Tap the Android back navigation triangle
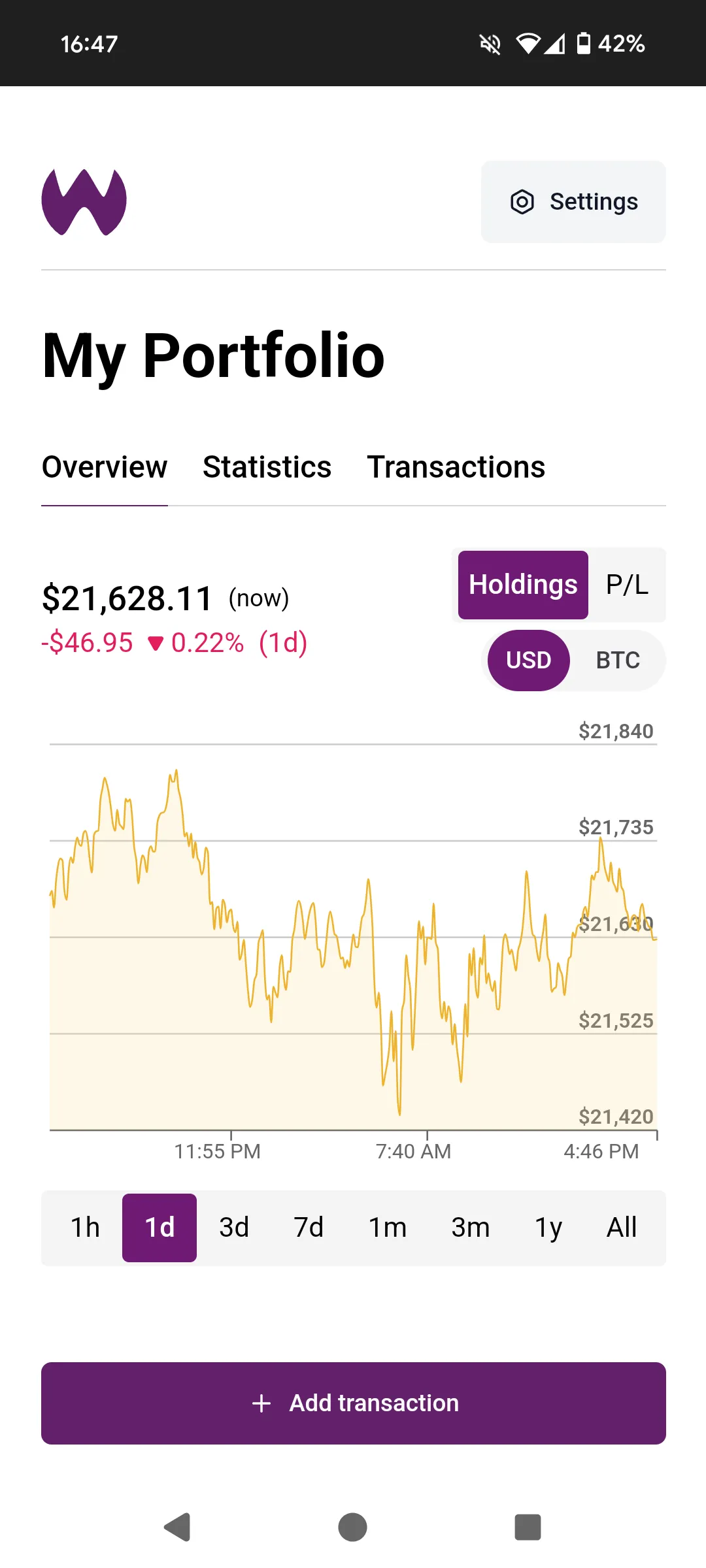The width and height of the screenshot is (706, 1568). 177,1527
